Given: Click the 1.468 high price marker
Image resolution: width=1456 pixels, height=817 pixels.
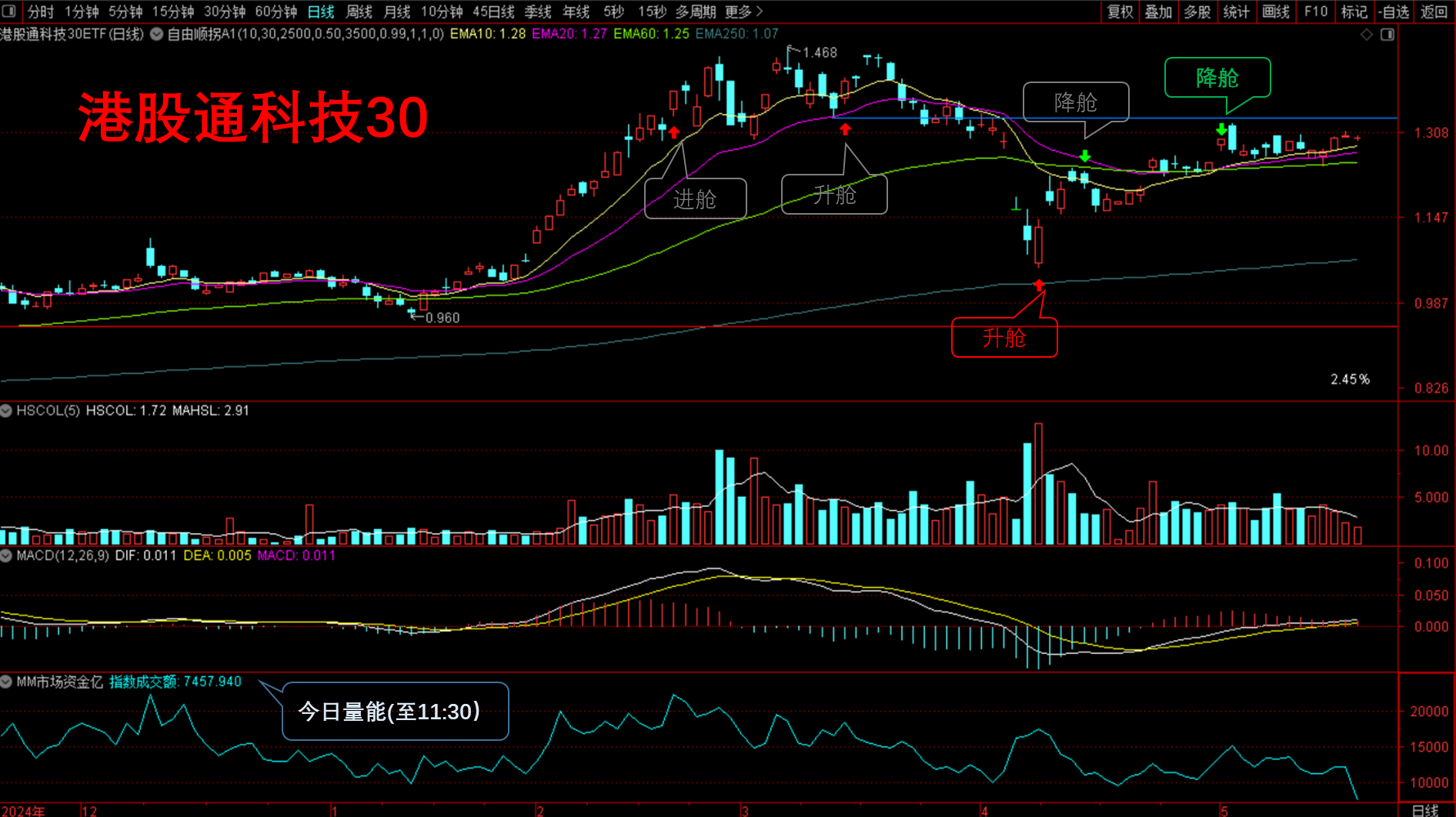Looking at the screenshot, I should pos(820,52).
